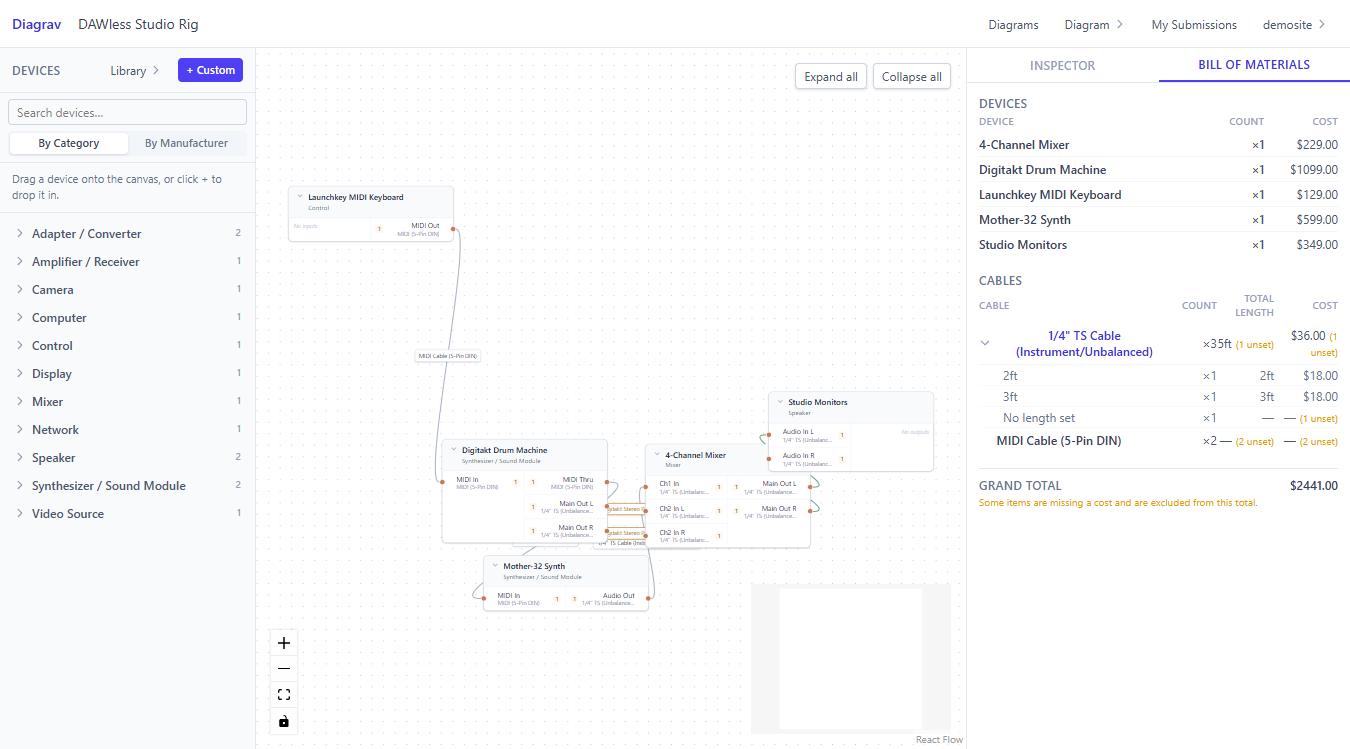The height and width of the screenshot is (749, 1350).
Task: Collapse the Digitakt Drum Machine node
Action: pos(453,450)
